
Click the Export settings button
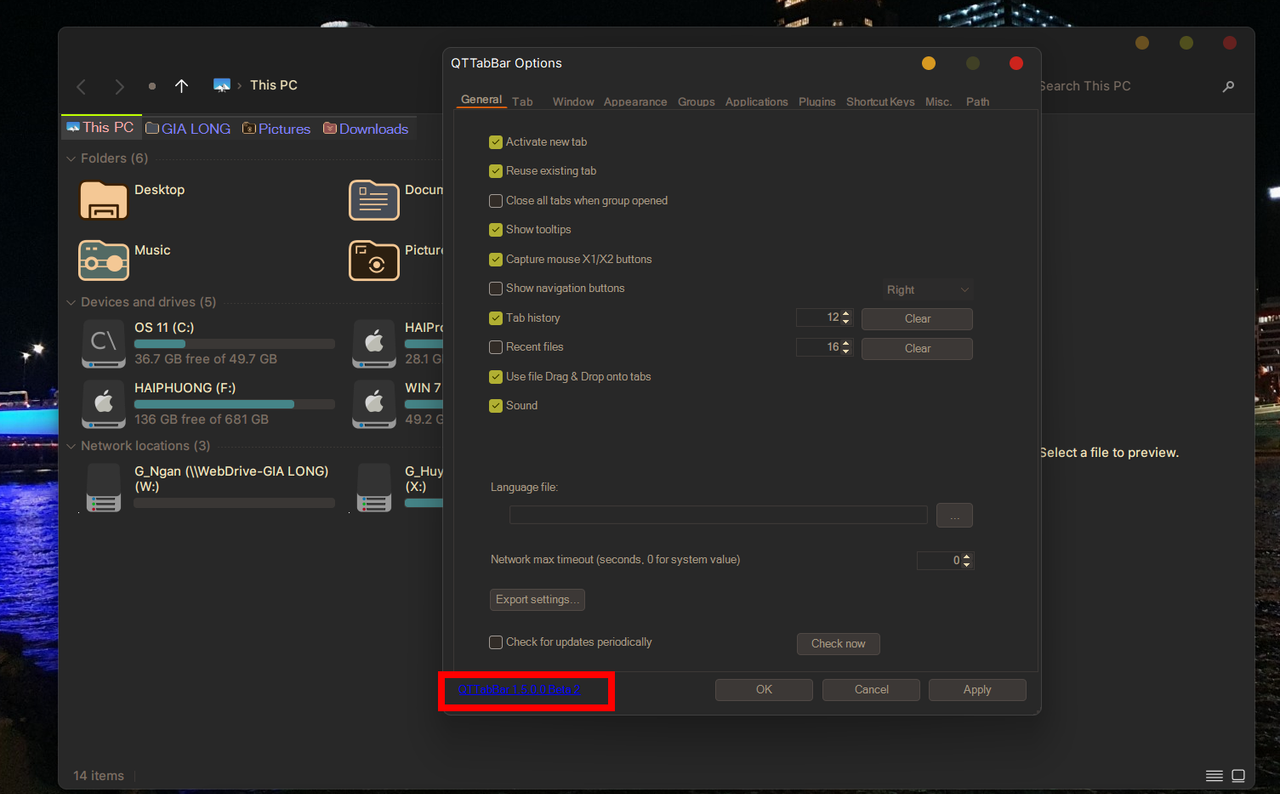[x=537, y=599]
